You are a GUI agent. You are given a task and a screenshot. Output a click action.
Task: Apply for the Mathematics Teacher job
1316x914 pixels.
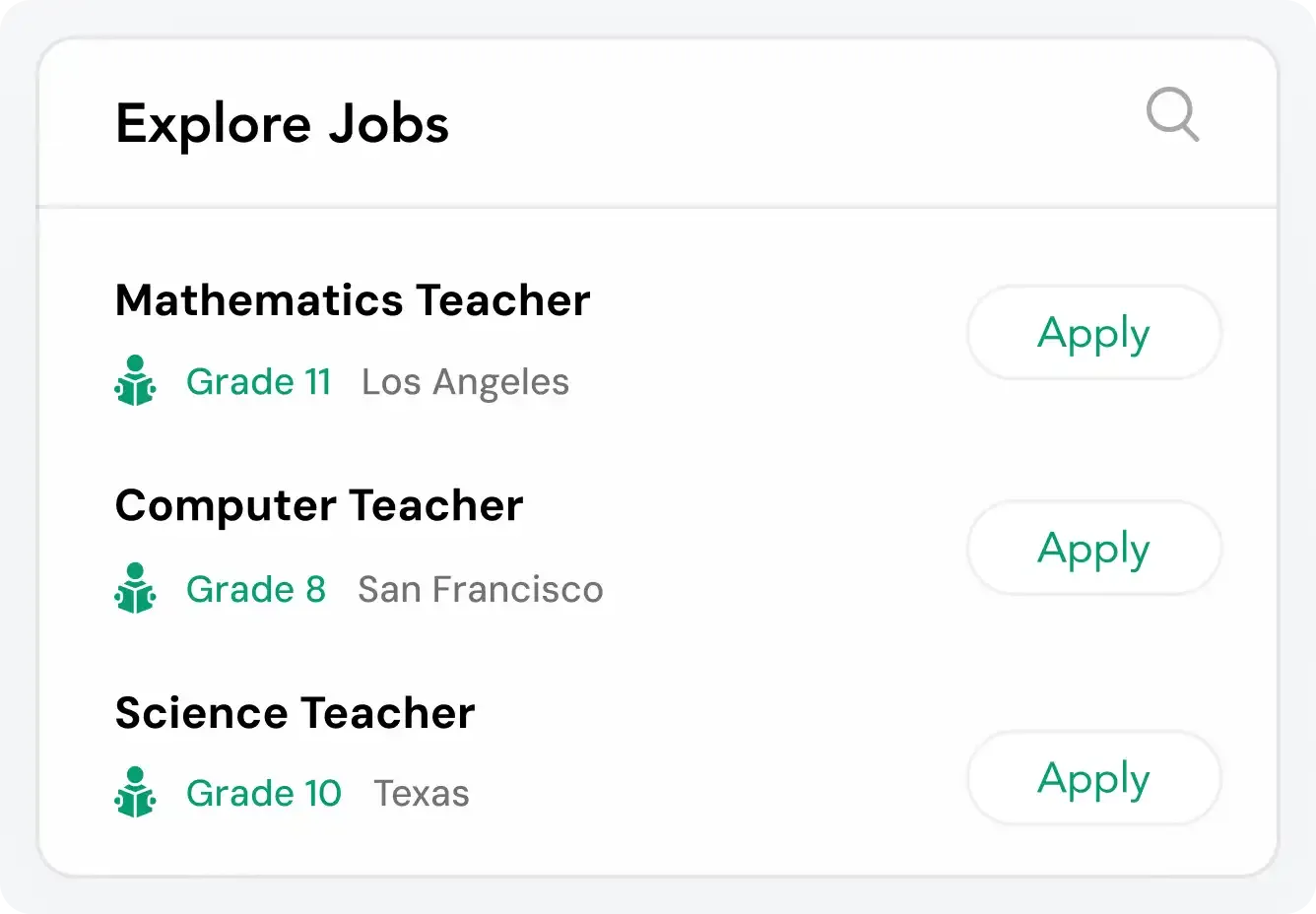click(1093, 333)
